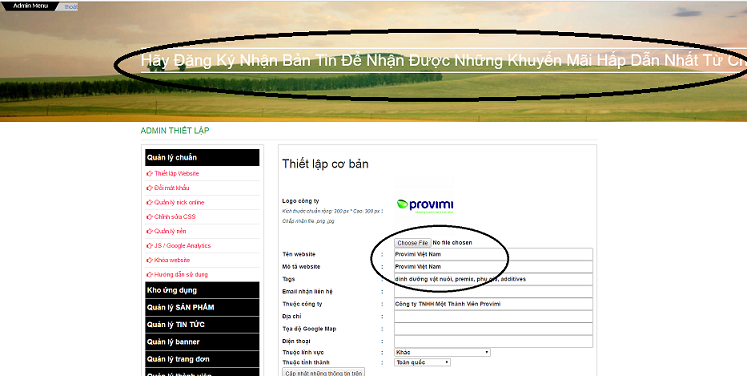This screenshot has width=747, height=376.
Task: Open the Admin Menu tab
Action: (x=30, y=6)
